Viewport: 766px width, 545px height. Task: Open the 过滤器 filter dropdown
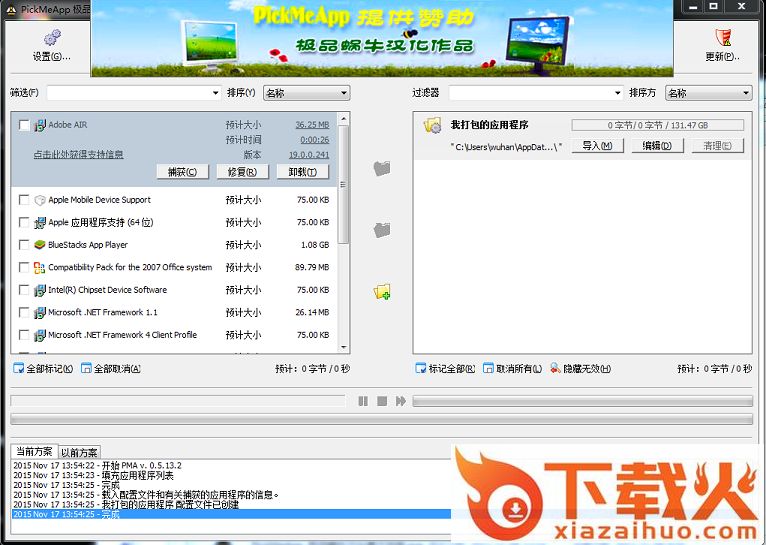tap(617, 93)
